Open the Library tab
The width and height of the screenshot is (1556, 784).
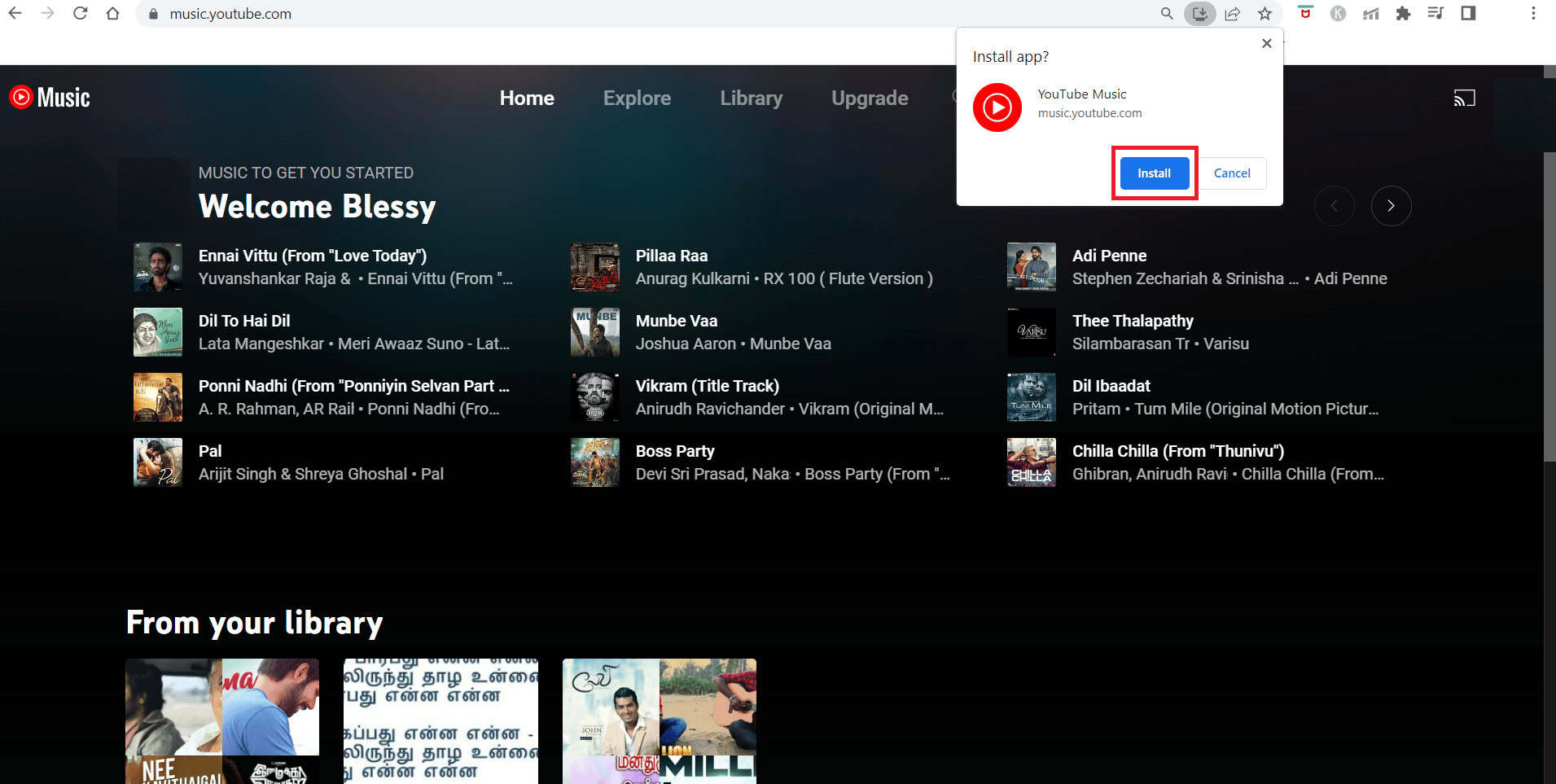tap(751, 99)
